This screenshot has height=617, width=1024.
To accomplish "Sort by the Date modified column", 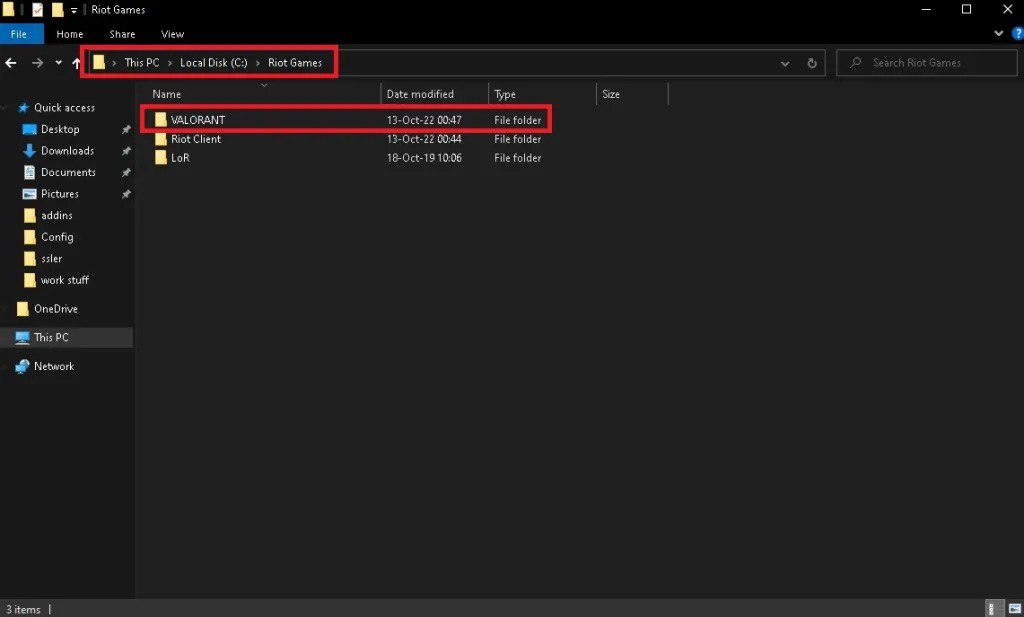I will point(420,94).
